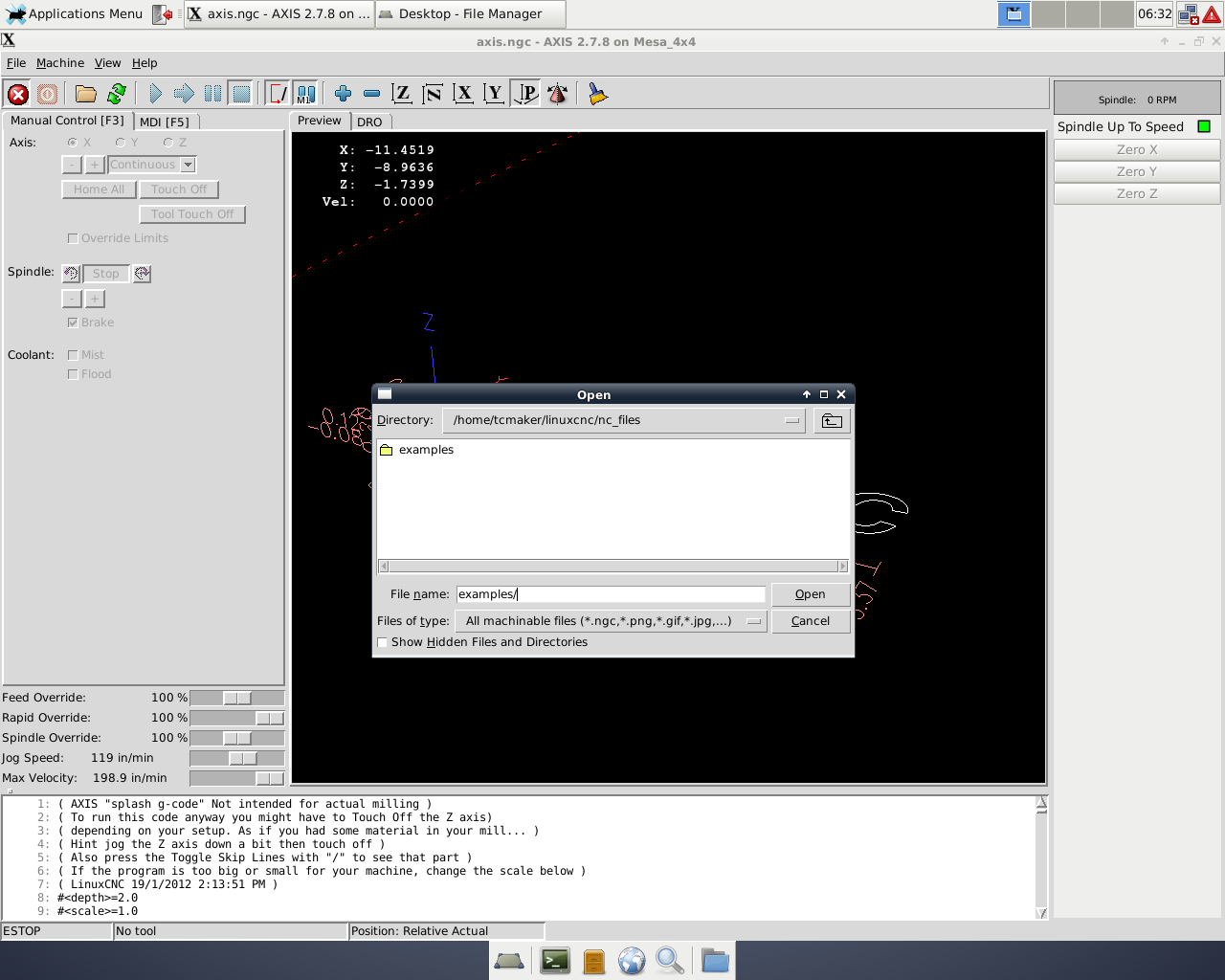Click the Open button in the dialog
This screenshot has height=980, width=1225.
click(811, 594)
